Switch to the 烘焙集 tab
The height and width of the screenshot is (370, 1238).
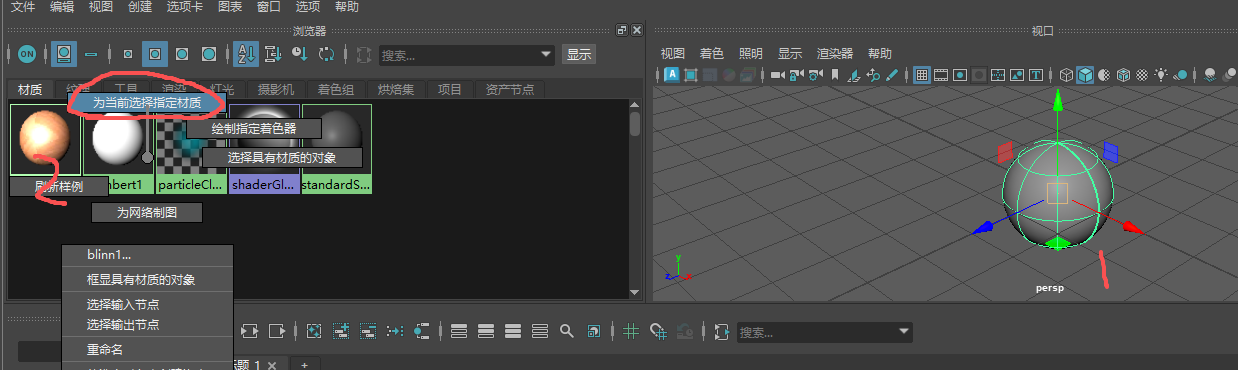pyautogui.click(x=395, y=89)
